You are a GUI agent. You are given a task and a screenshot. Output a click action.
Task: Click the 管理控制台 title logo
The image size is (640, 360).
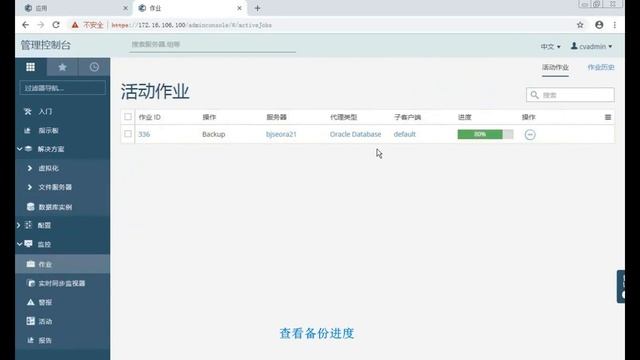coord(46,45)
